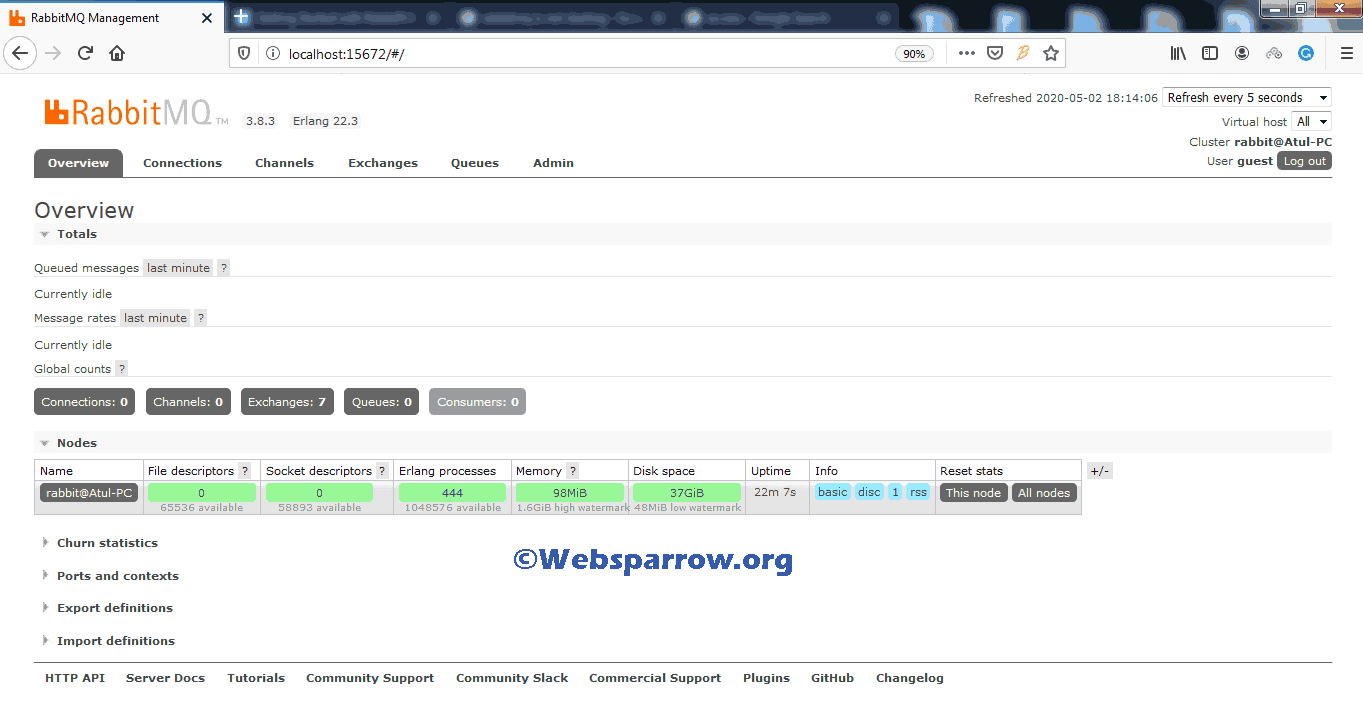
Task: Open the Queued messages help icon
Action: 222,267
